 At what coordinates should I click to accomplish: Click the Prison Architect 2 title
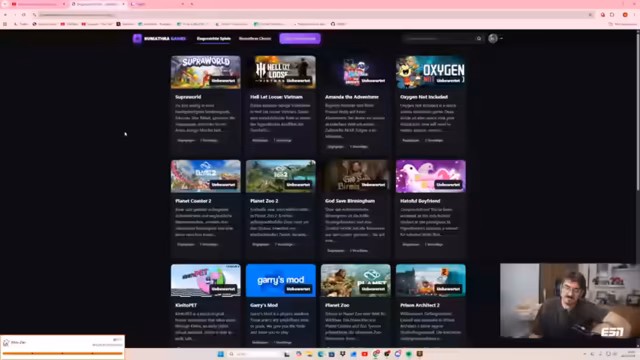(x=420, y=305)
